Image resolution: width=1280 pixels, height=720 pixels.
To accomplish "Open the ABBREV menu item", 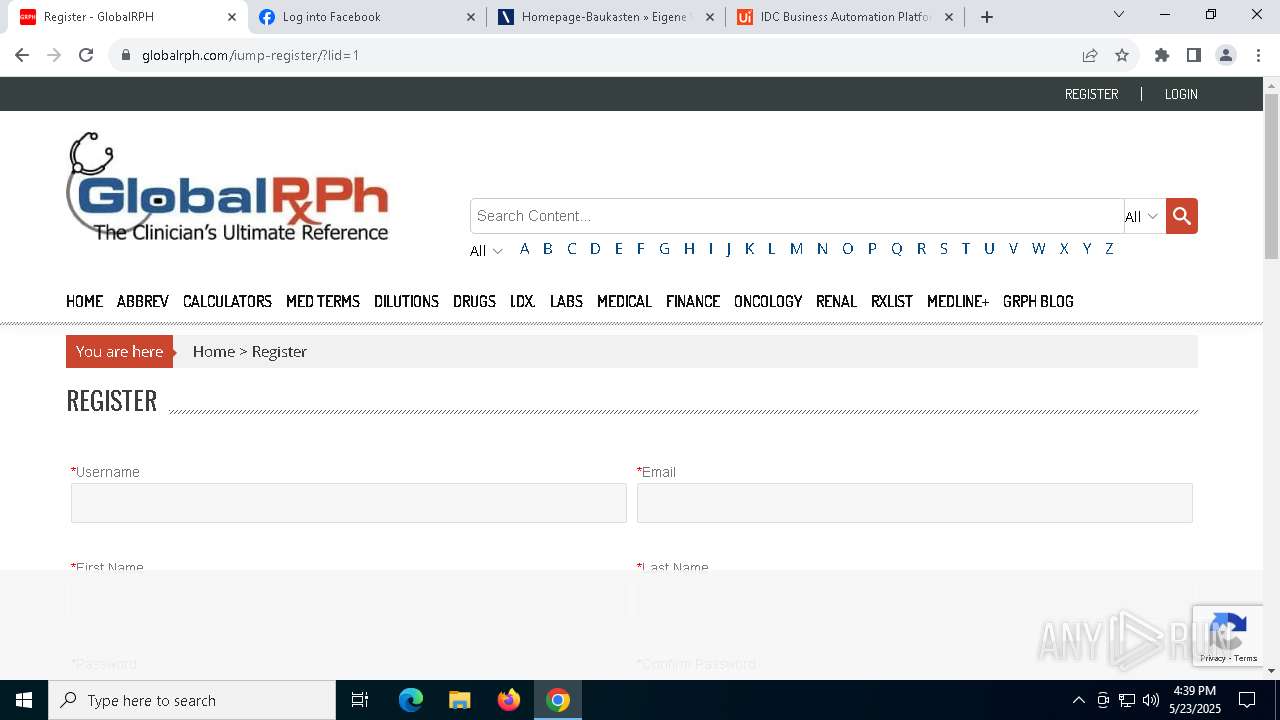I will (x=143, y=301).
